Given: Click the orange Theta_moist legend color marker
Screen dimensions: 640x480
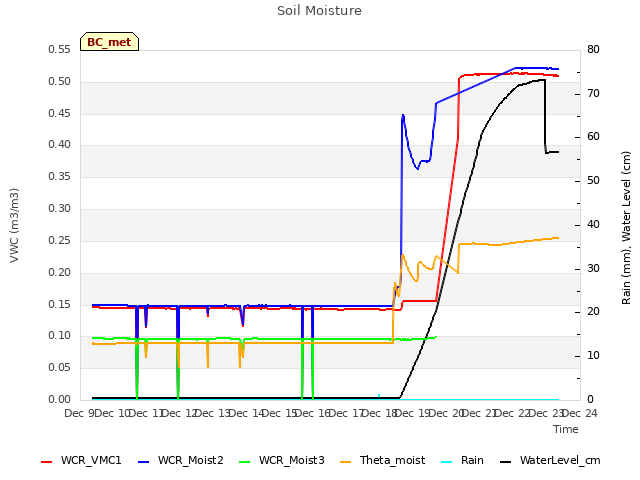Looking at the screenshot, I should (x=345, y=462).
